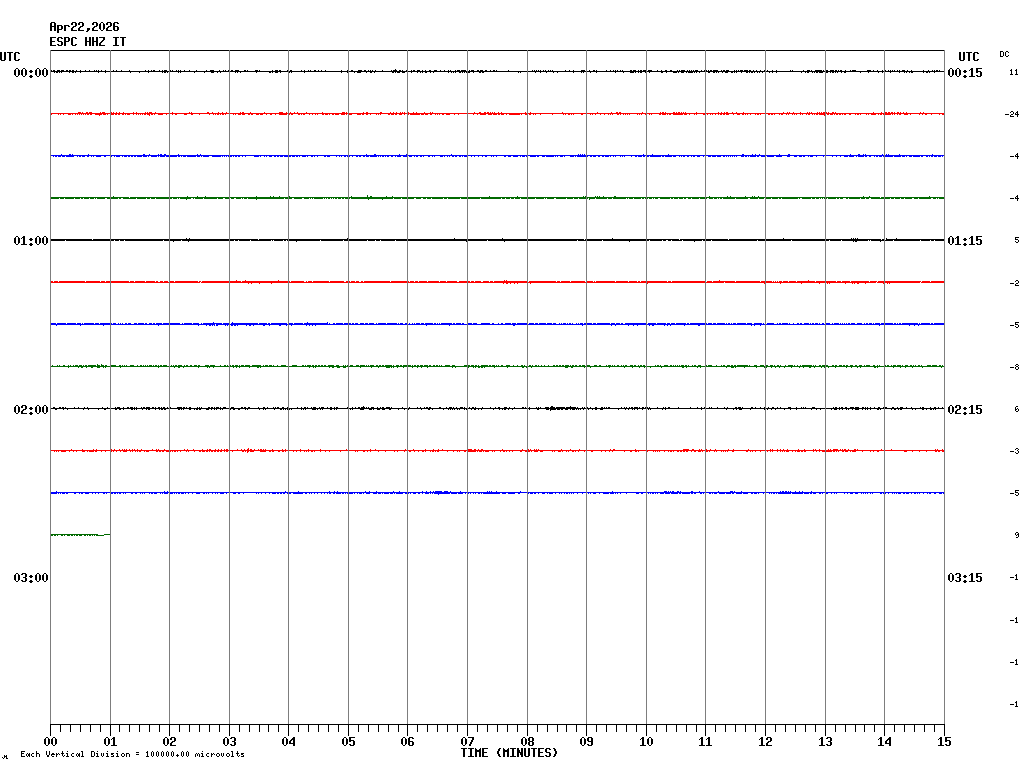Click the TIME (MINUTES) axis title
This screenshot has width=1024, height=768.
pyautogui.click(x=509, y=753)
